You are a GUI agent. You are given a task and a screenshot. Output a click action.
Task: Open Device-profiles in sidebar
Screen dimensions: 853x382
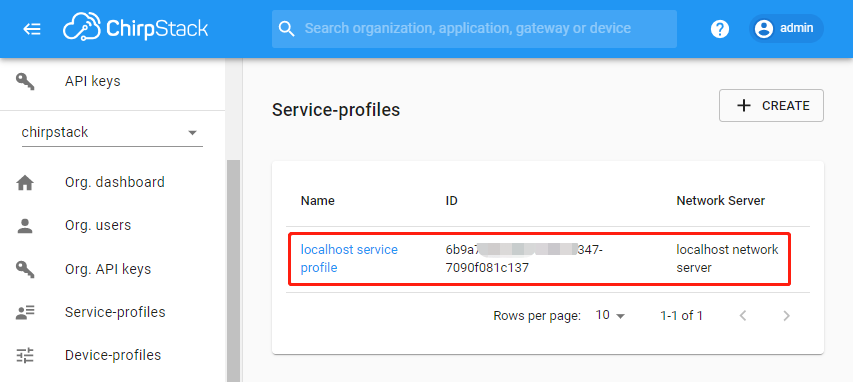point(113,355)
